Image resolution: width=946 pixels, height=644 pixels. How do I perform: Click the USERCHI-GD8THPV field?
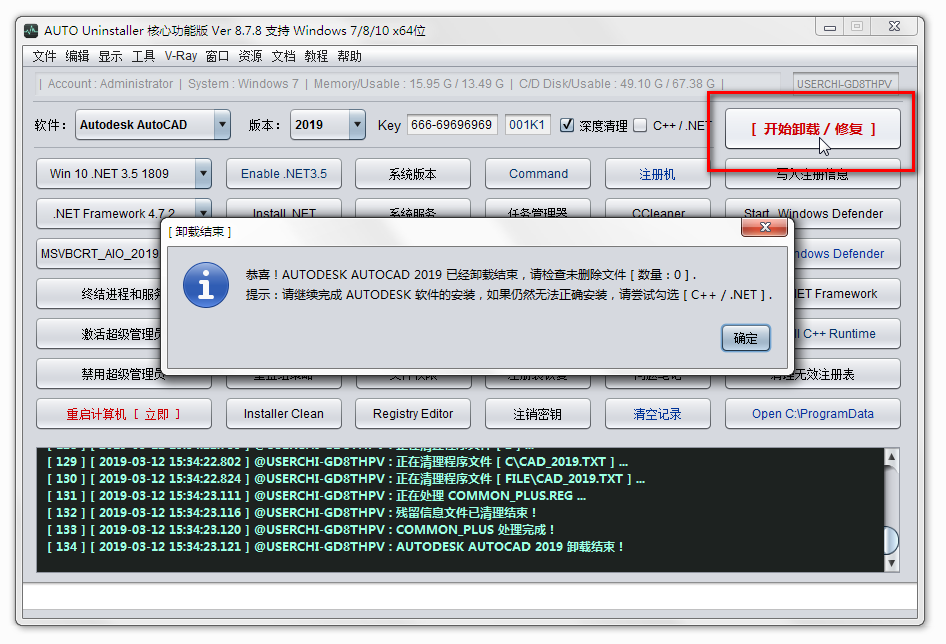(845, 84)
